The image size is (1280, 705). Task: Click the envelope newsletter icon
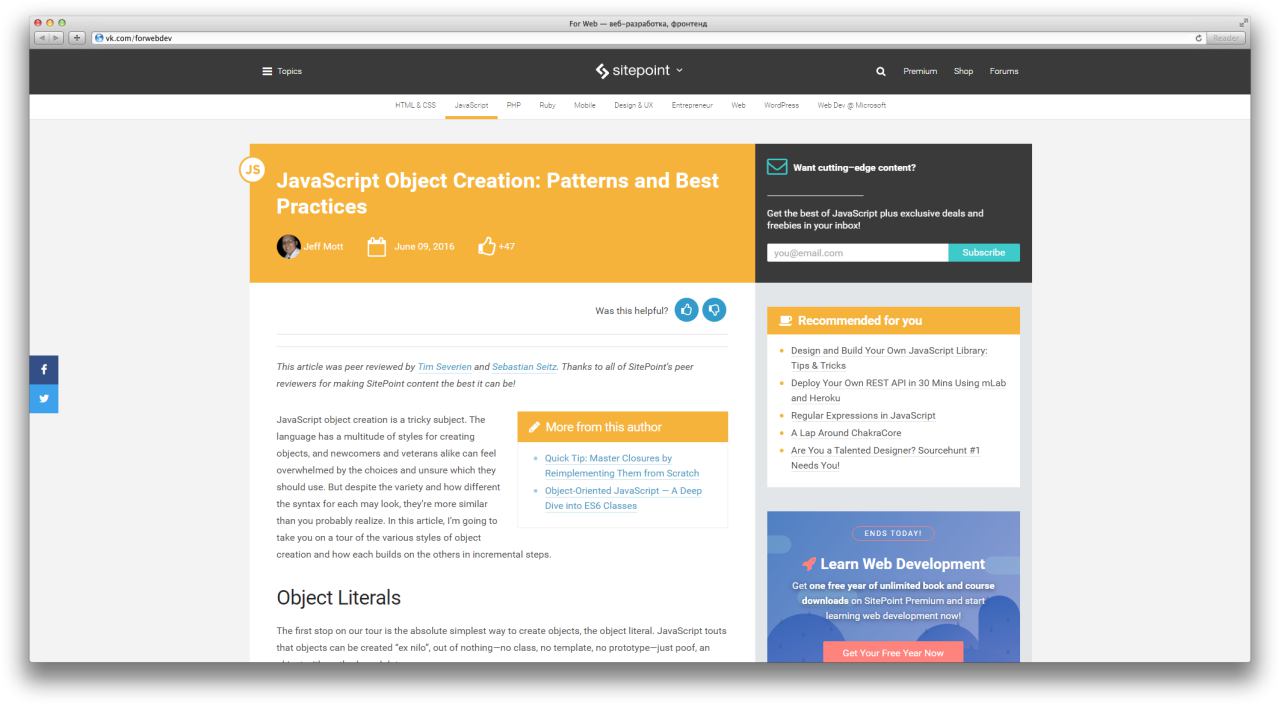(x=776, y=167)
